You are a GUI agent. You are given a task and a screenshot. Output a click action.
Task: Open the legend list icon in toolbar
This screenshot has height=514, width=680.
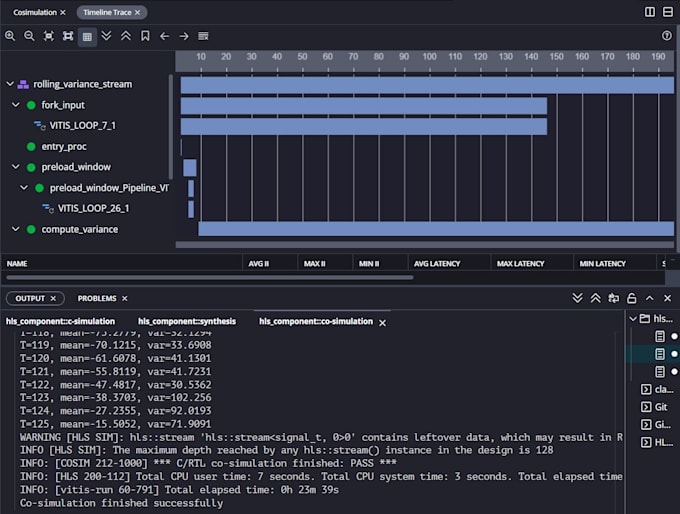tap(203, 36)
